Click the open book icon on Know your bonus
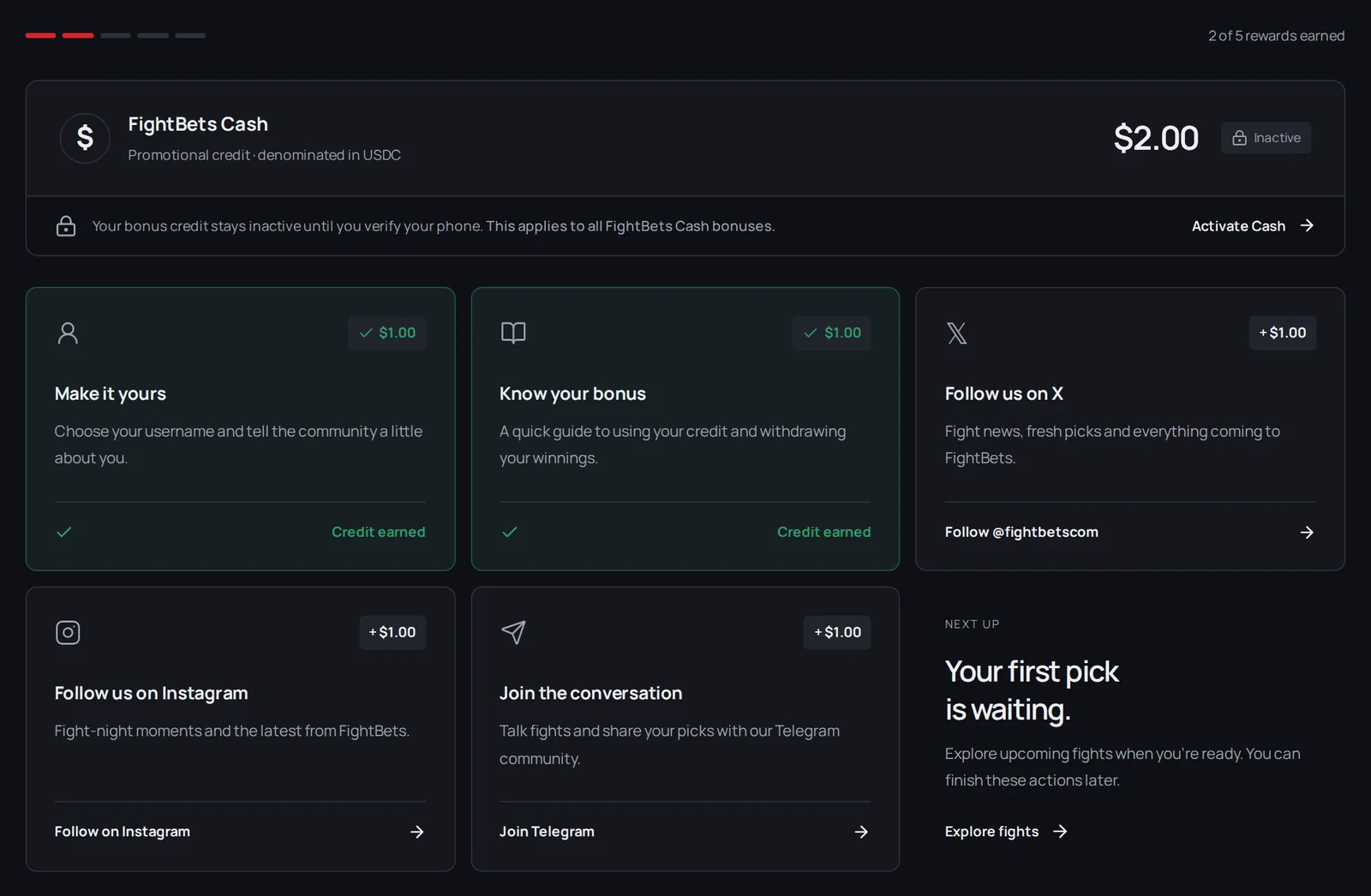The image size is (1371, 896). pos(513,332)
